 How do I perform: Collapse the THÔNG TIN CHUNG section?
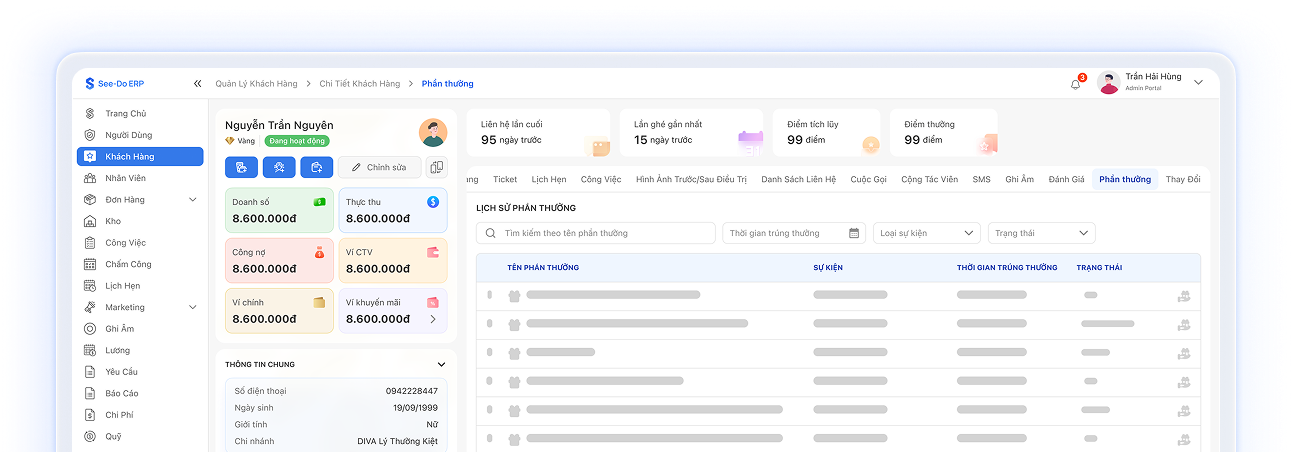click(x=441, y=364)
